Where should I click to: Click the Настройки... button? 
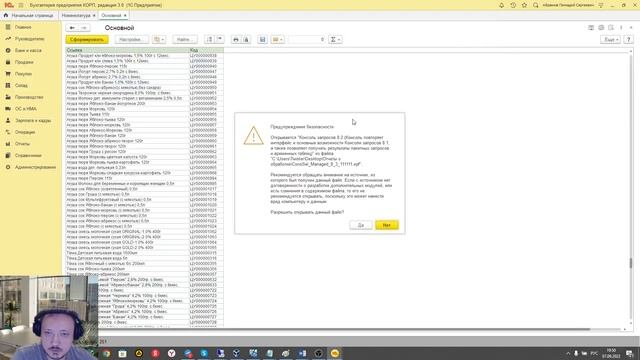point(131,40)
